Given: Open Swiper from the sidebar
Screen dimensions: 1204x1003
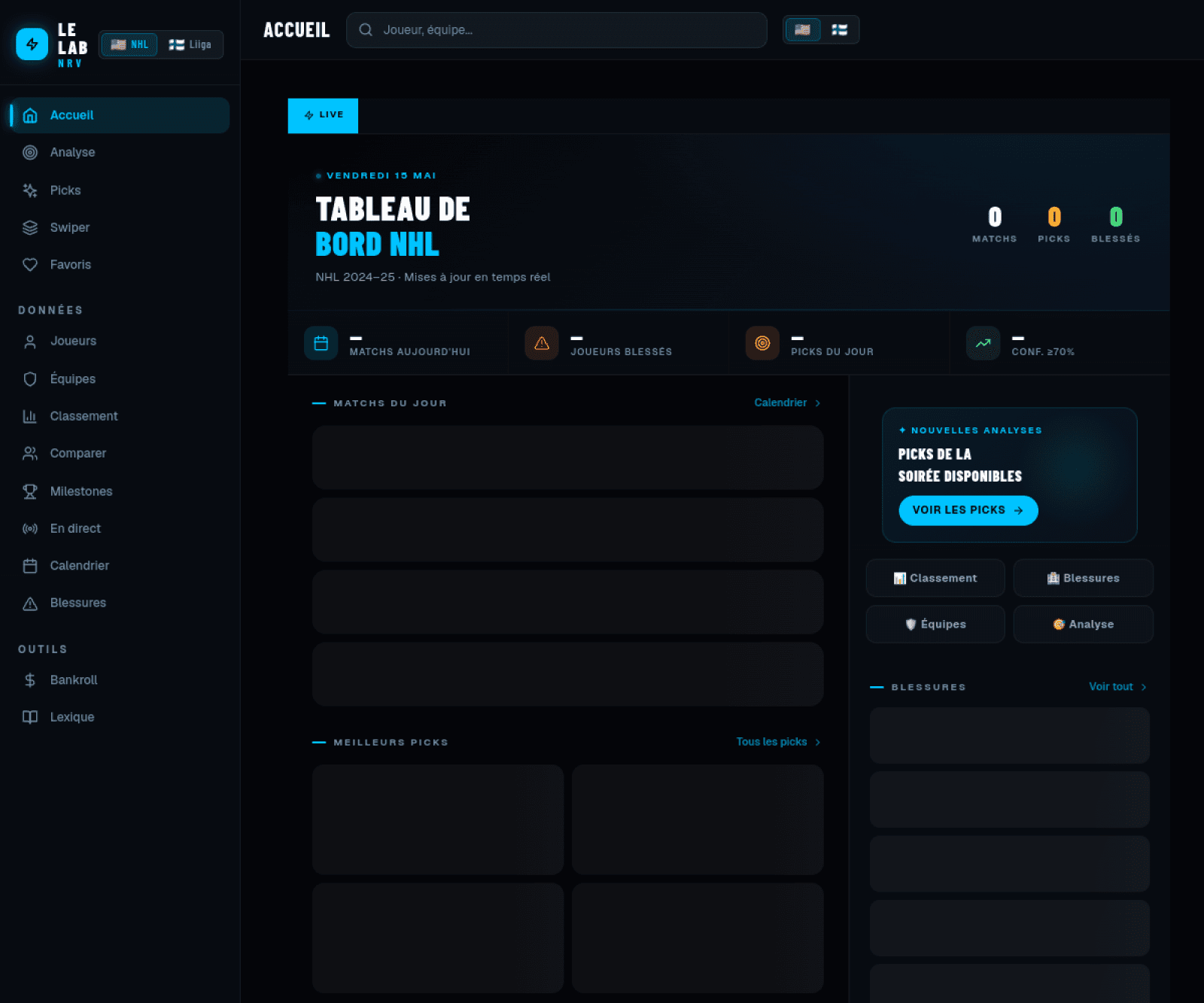Looking at the screenshot, I should [120, 227].
